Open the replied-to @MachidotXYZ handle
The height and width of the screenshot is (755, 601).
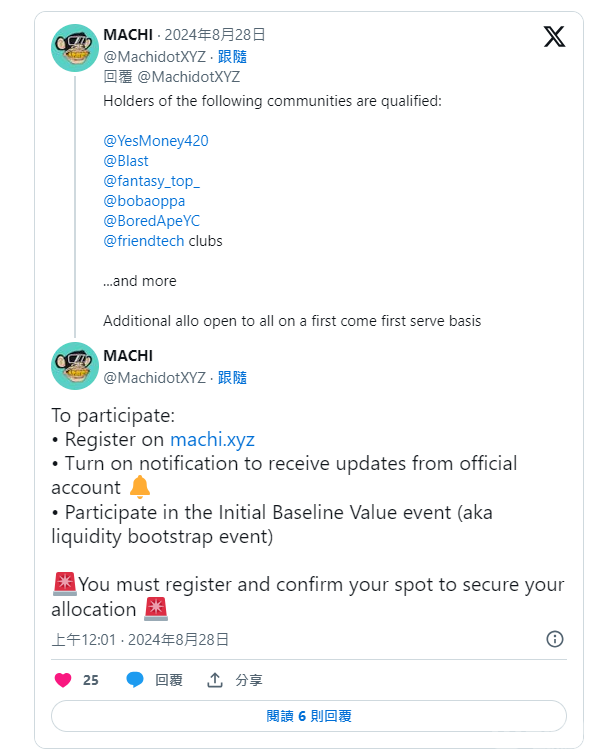188,77
